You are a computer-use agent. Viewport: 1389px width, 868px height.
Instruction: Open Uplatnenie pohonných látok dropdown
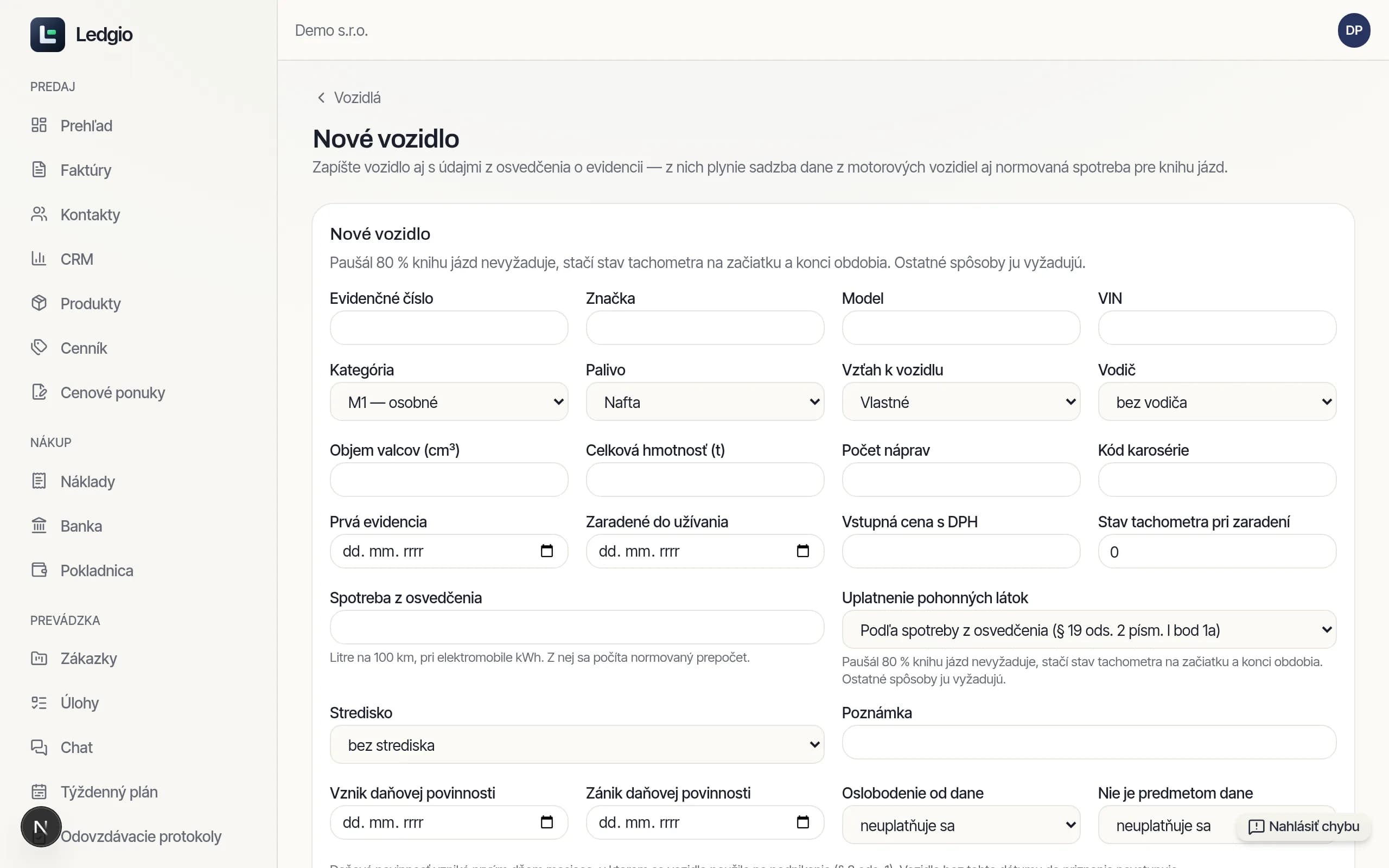pos(1089,630)
